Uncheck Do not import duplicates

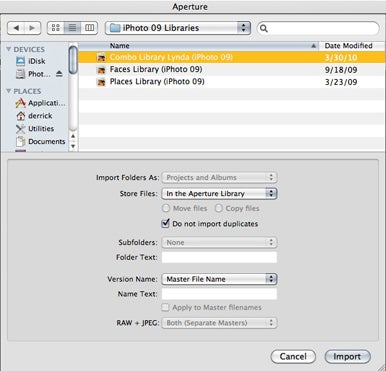click(x=166, y=223)
